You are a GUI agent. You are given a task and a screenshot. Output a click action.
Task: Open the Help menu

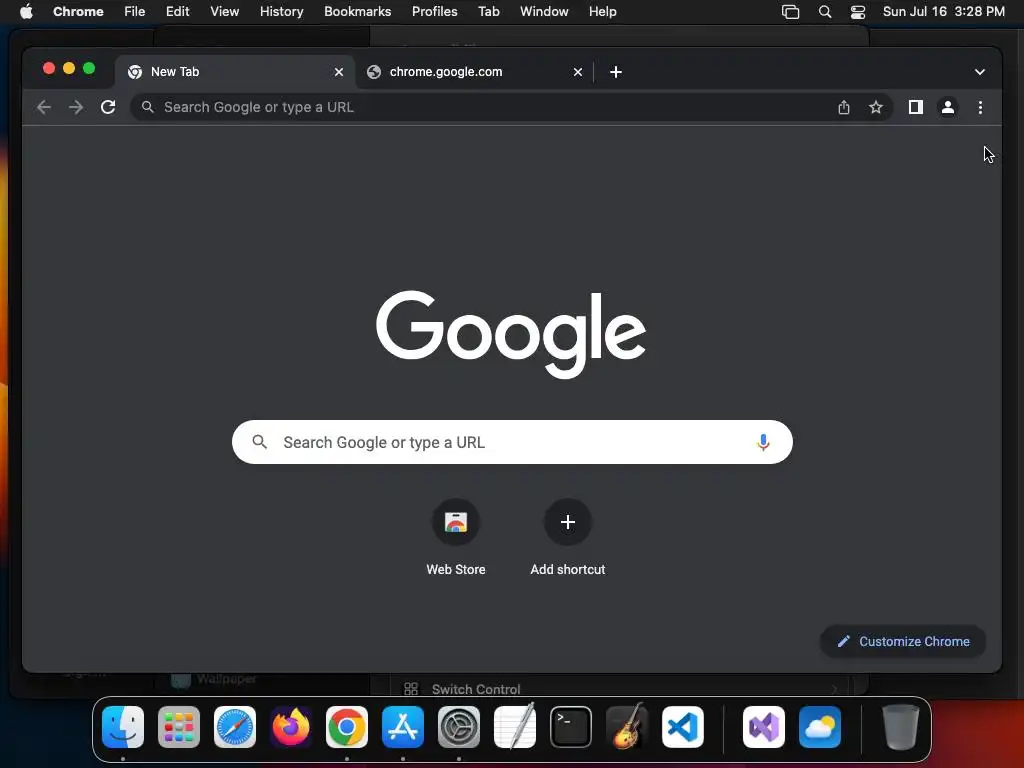click(x=602, y=12)
